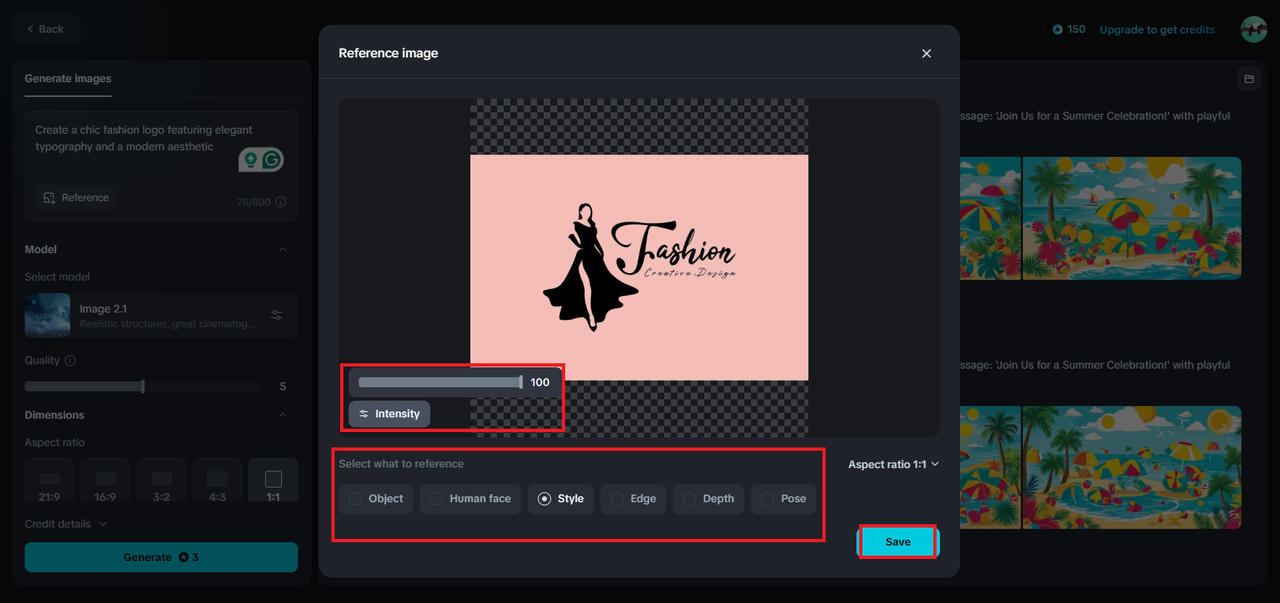Select the Depth reference option
1280x603 pixels.
pos(708,499)
